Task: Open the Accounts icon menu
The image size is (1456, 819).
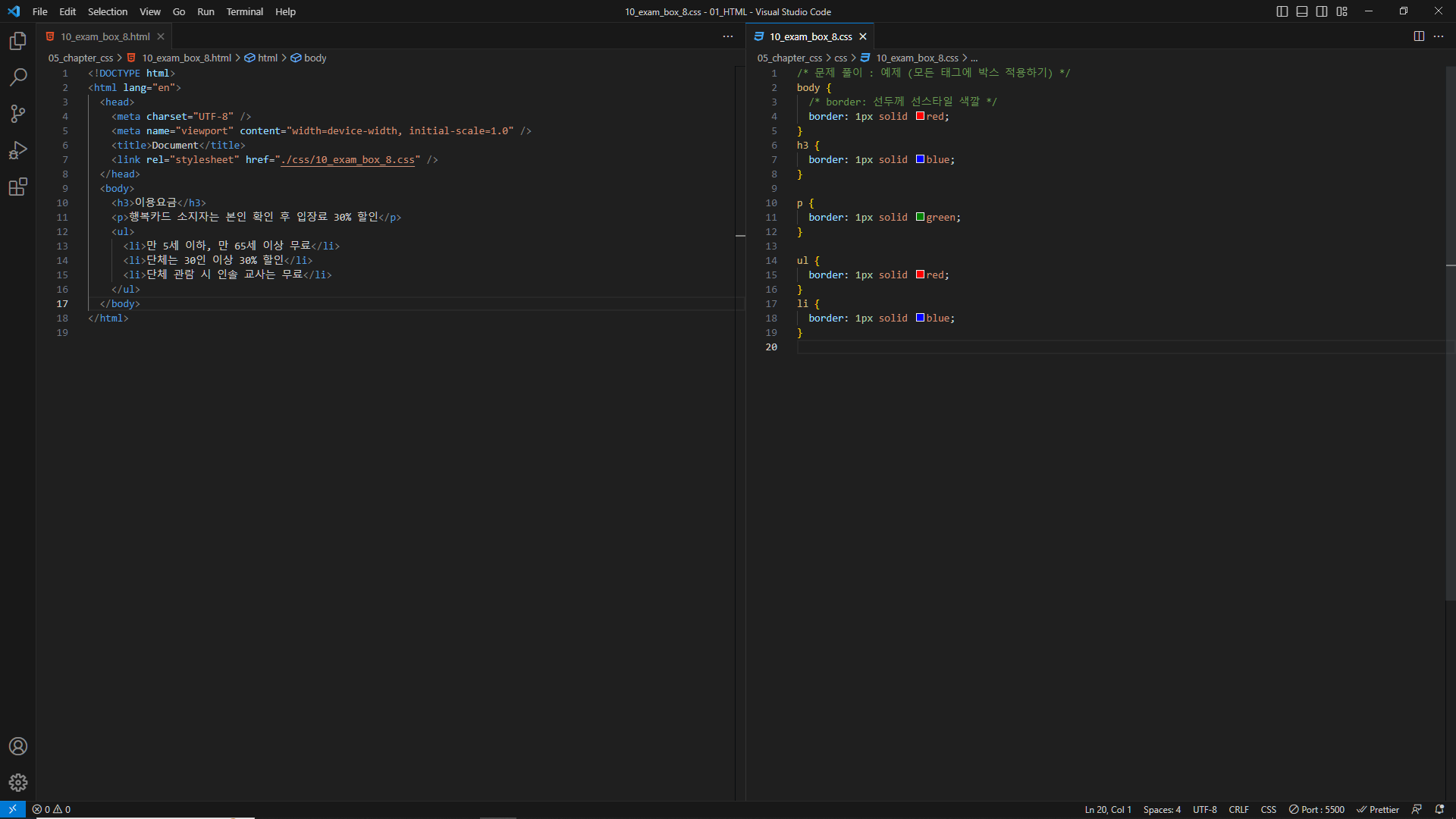Action: pos(18,746)
